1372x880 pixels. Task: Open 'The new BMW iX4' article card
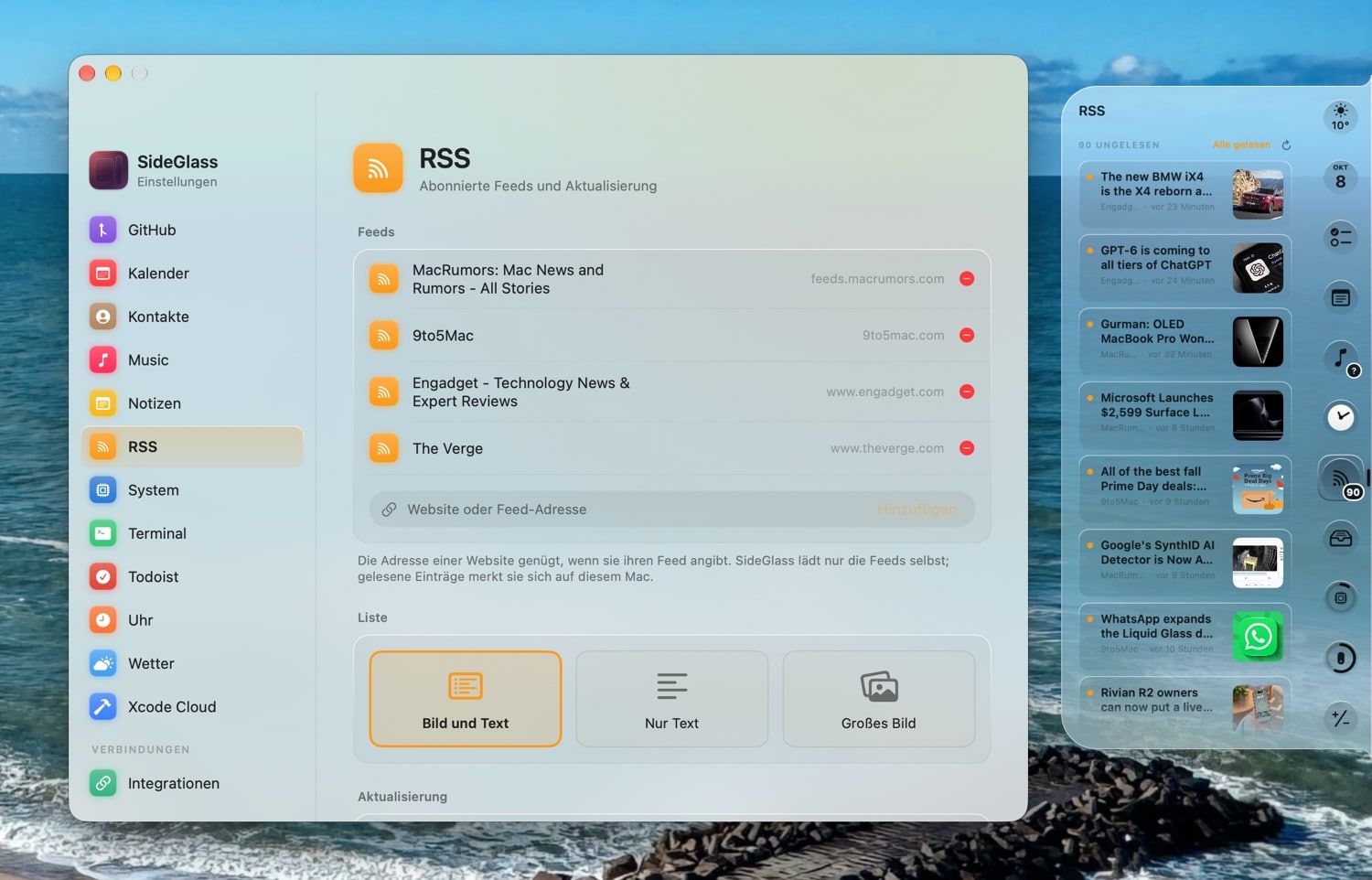[x=1185, y=195]
